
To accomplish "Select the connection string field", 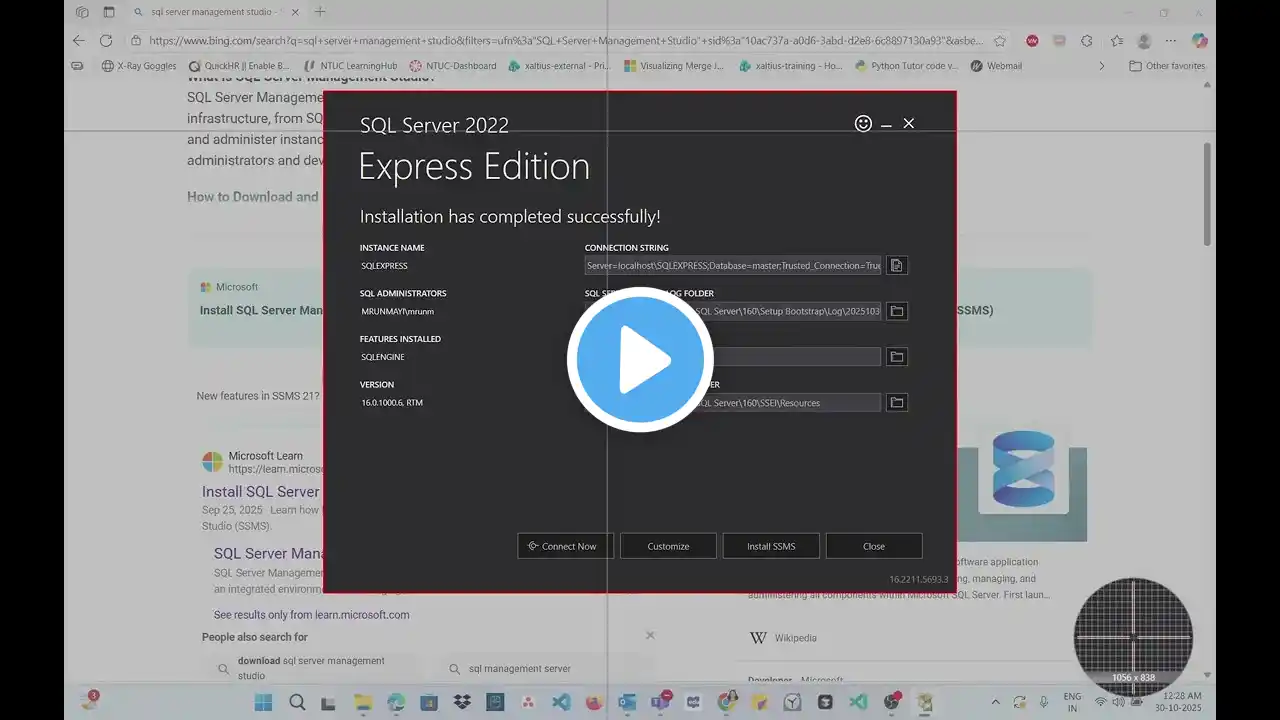I will 733,266.
